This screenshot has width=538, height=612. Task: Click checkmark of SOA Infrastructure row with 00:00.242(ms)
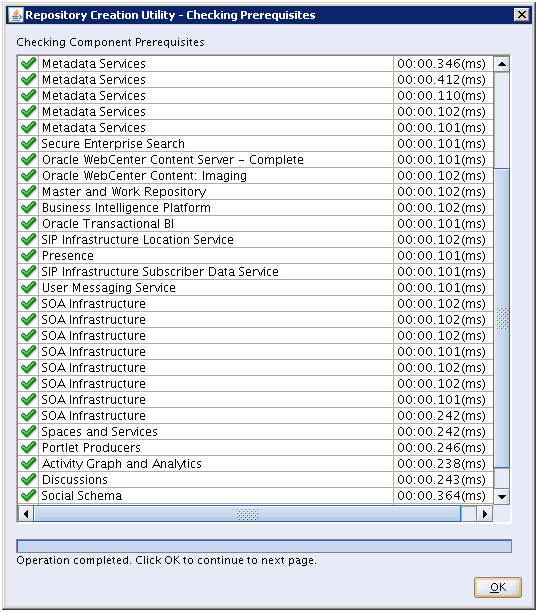click(29, 416)
